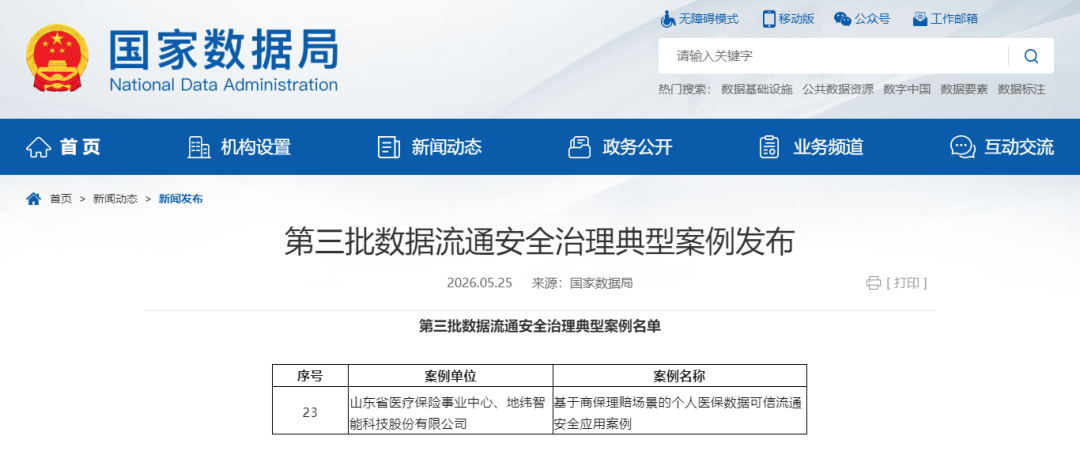Click the [打印] print link

pyautogui.click(x=906, y=283)
